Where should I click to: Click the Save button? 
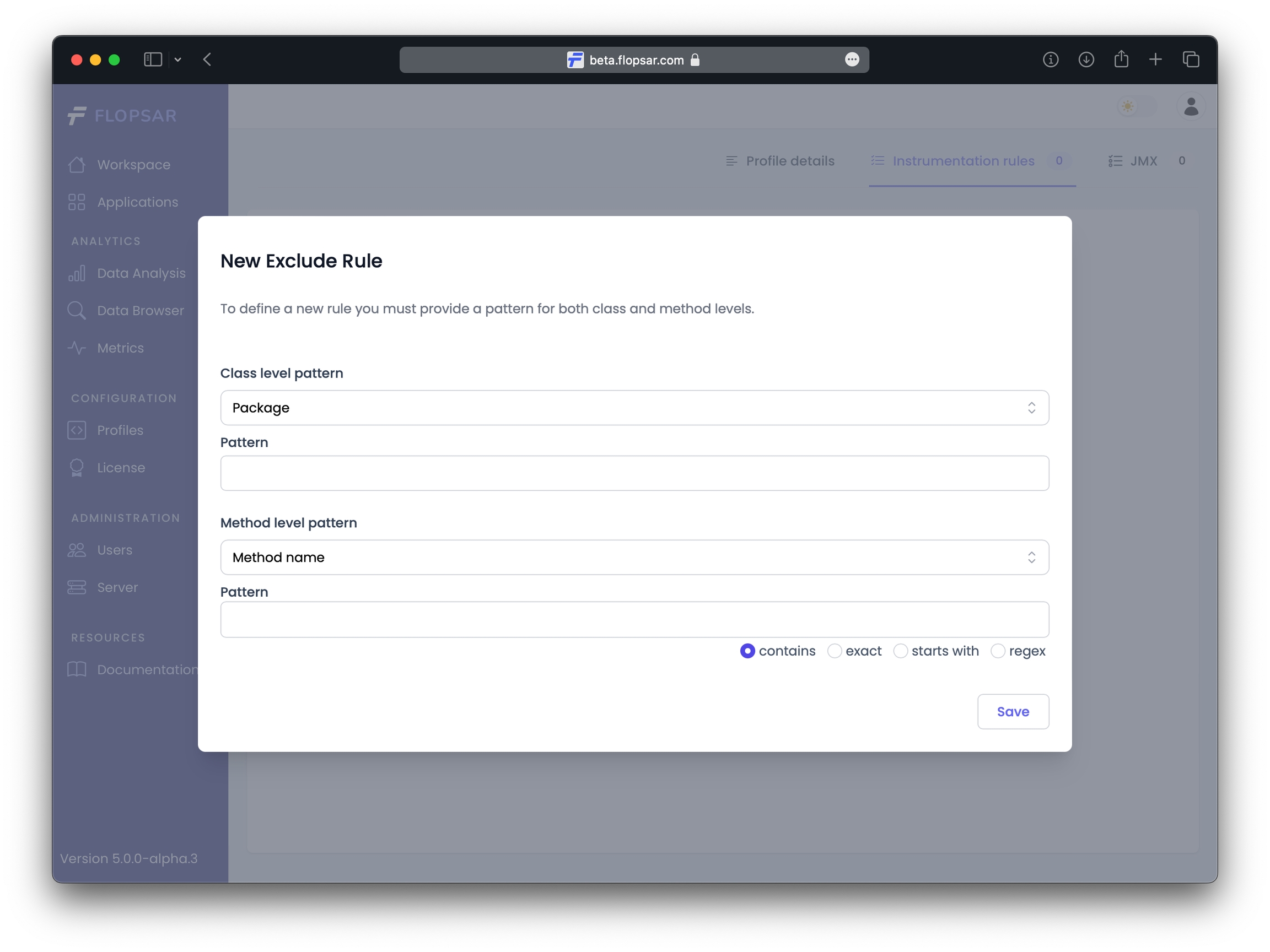1013,712
